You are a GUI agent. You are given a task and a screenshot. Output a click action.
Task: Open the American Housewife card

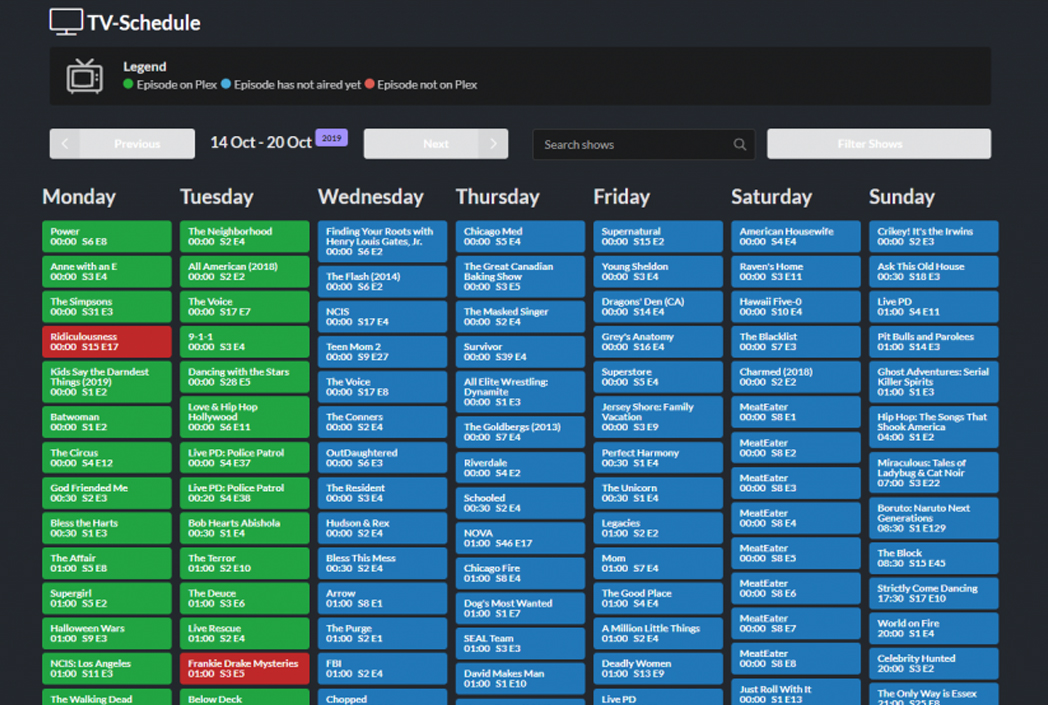tap(795, 237)
